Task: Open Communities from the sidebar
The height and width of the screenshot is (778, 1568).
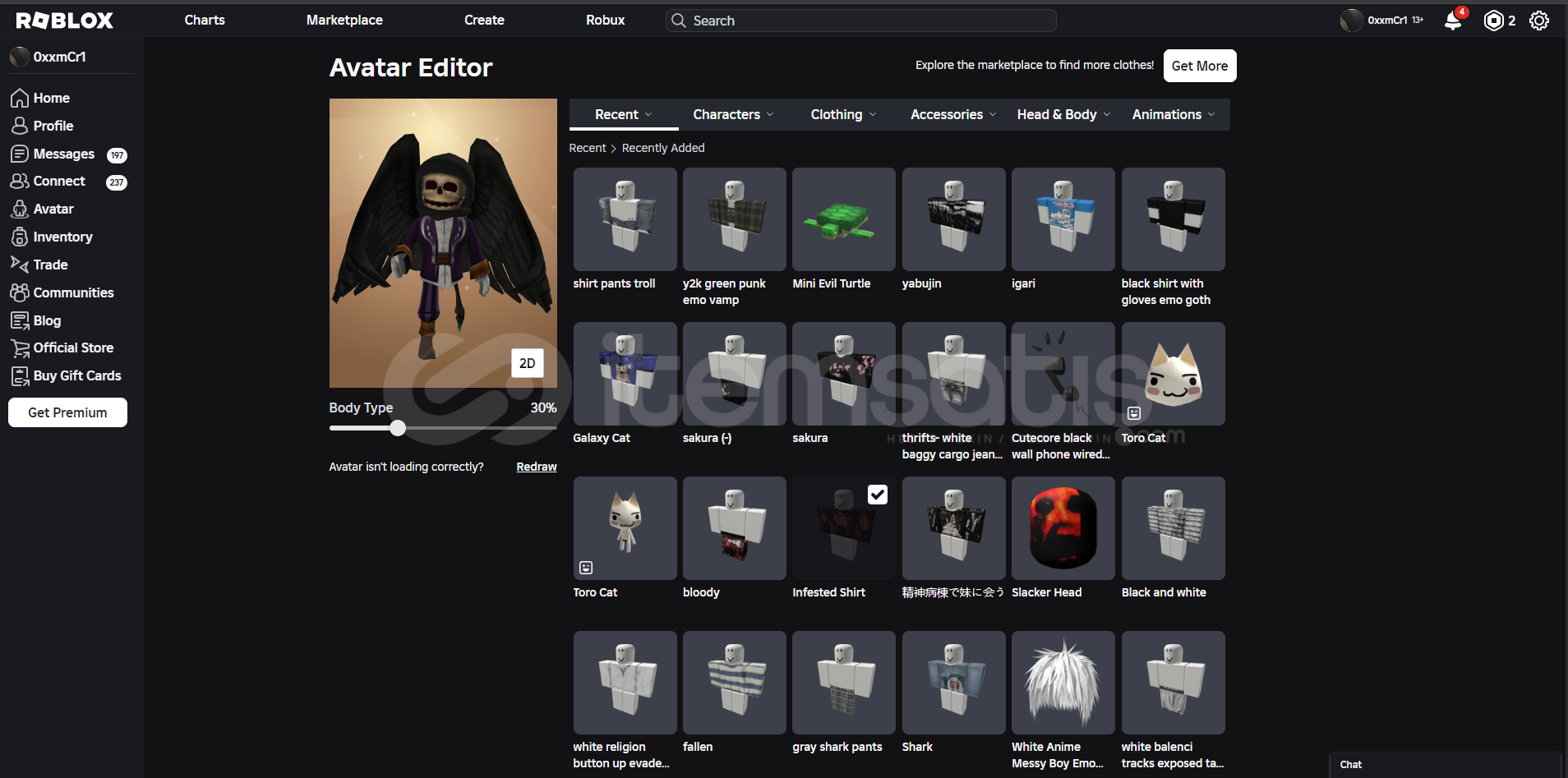Action: coord(73,292)
